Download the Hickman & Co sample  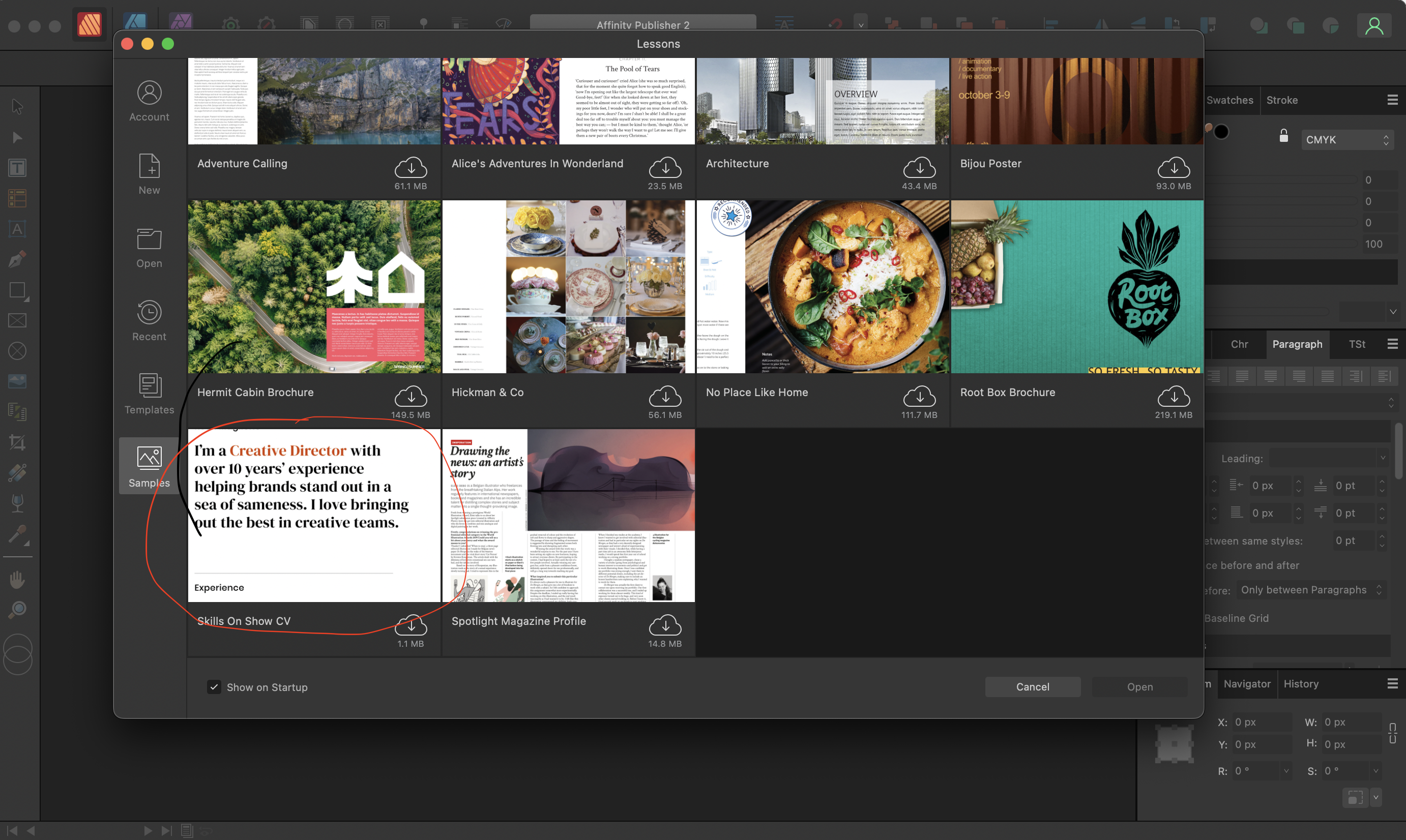(665, 396)
